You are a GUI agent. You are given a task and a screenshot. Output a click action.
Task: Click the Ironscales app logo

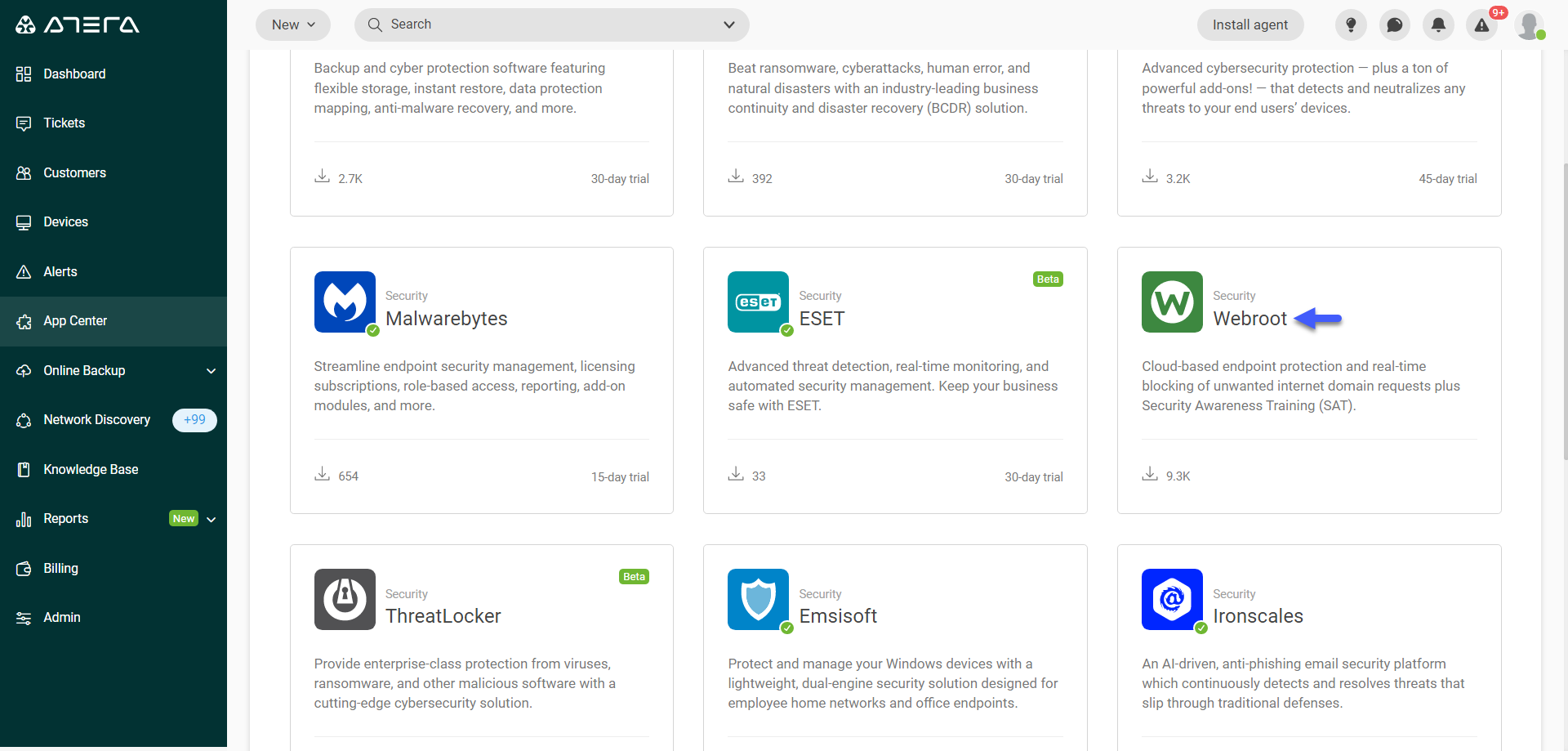pos(1172,599)
